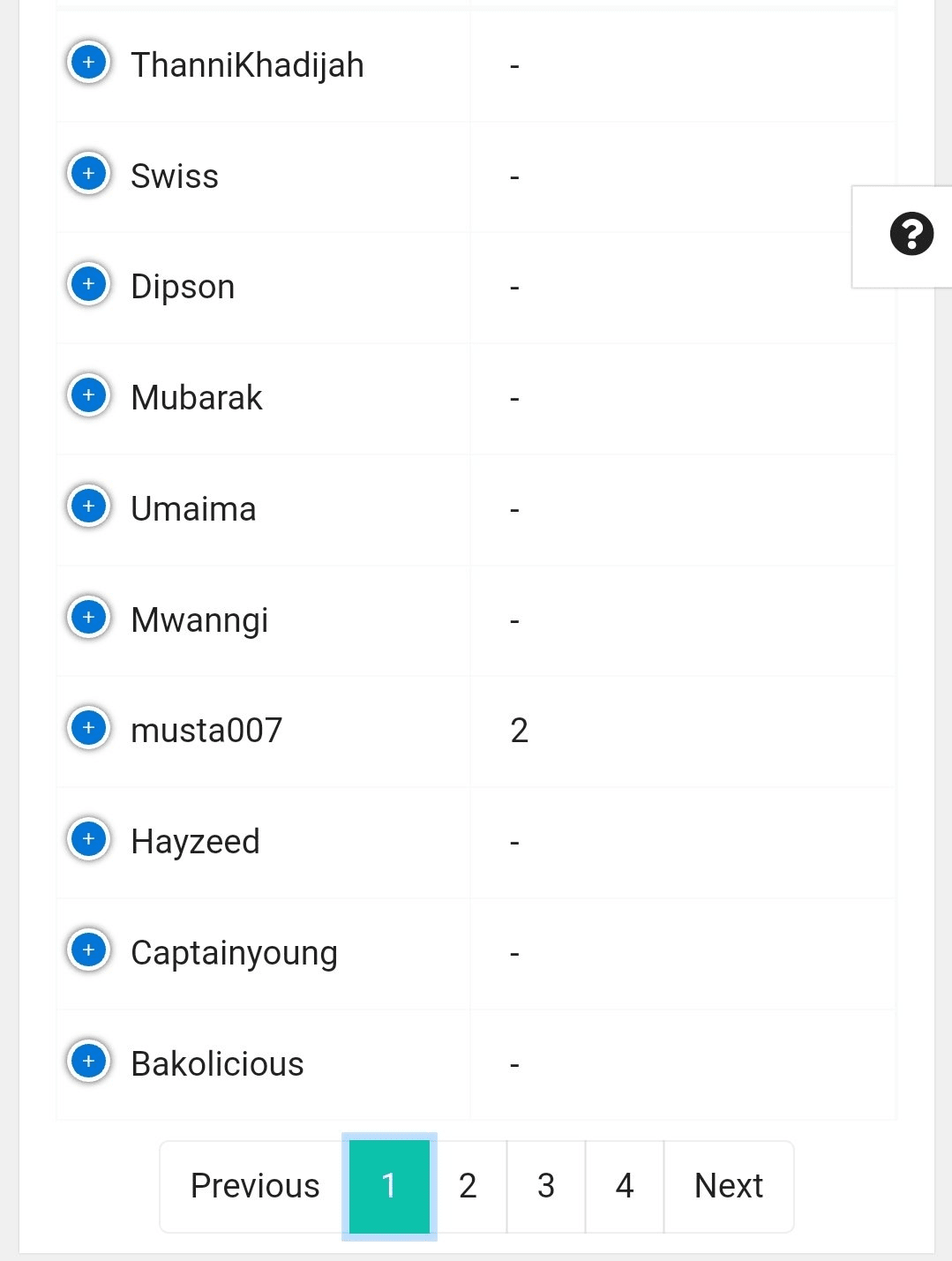Click the plus icon beside Hayzeed
The image size is (952, 1261).
pos(88,839)
